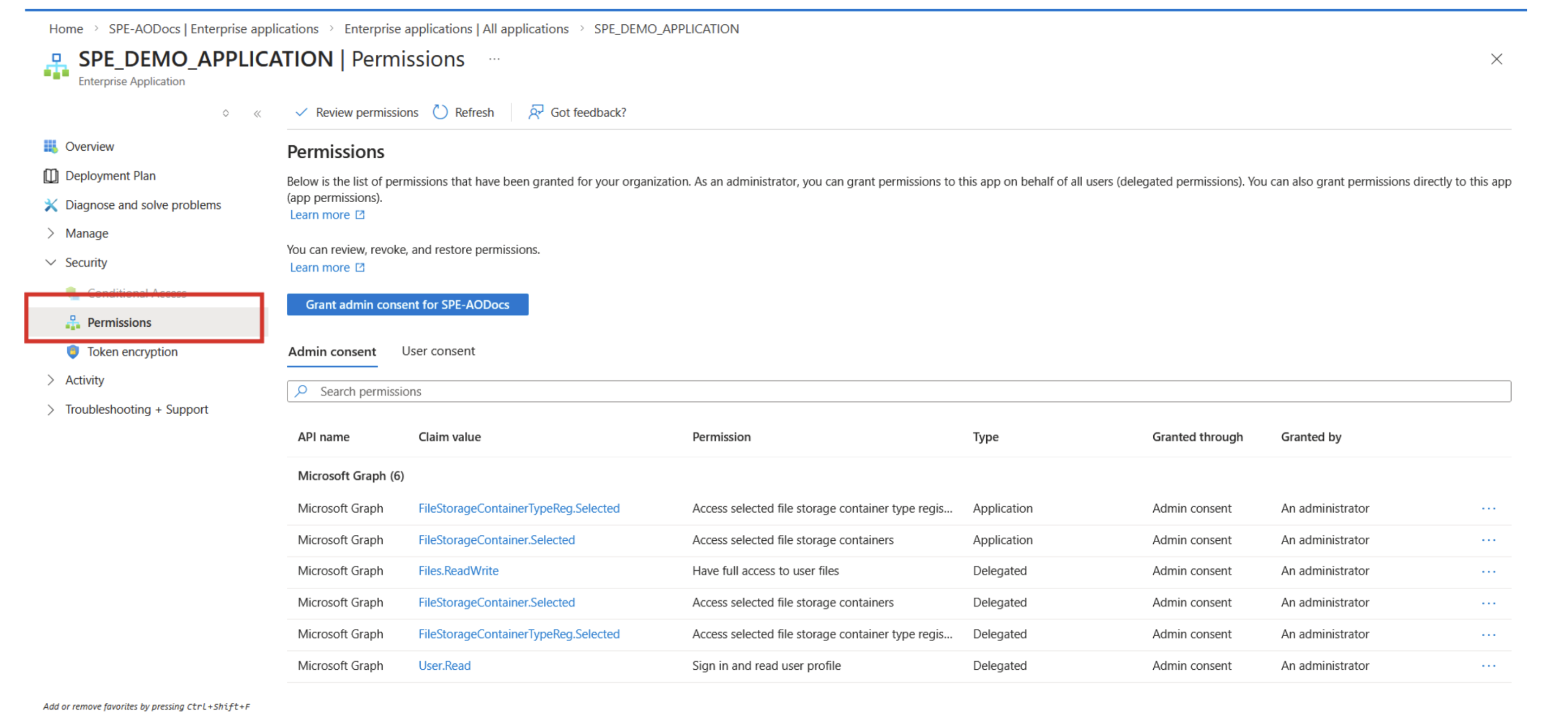Expand the Troubleshooting + Support section
Screen dimensions: 1568x724
(x=50, y=410)
